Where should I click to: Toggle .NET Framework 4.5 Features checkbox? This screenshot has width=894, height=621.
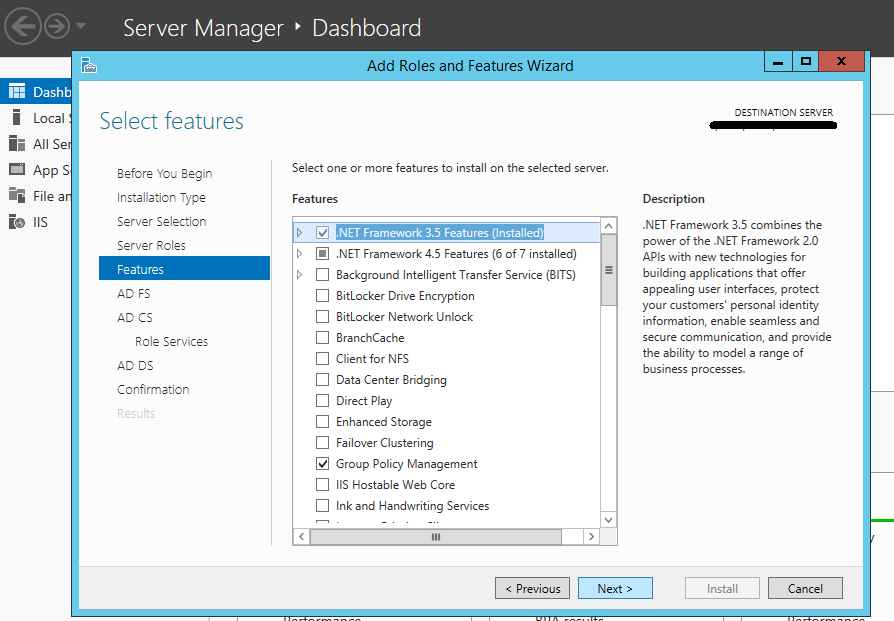point(323,254)
